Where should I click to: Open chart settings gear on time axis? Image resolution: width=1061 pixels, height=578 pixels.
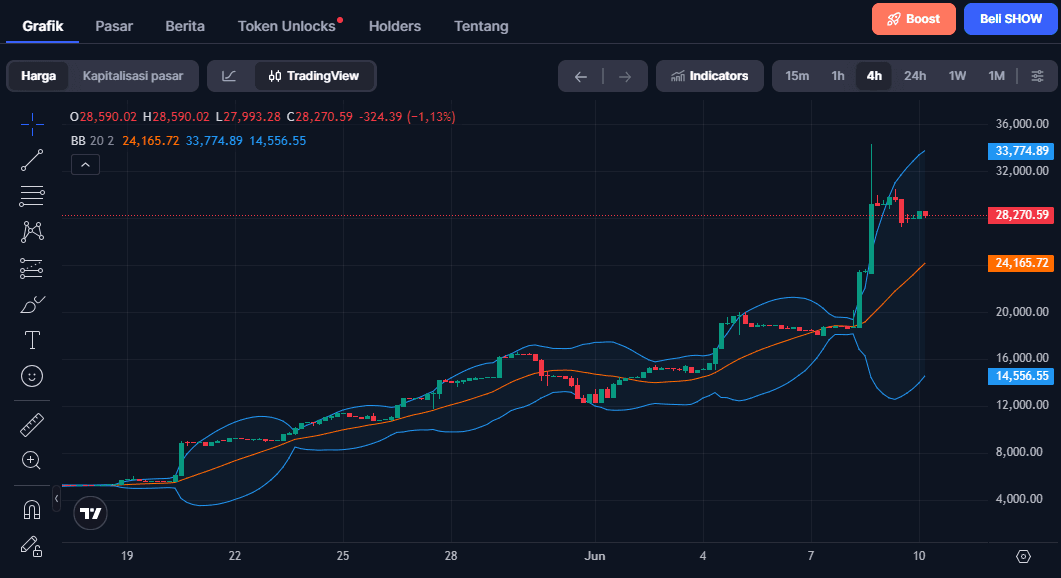[x=1023, y=556]
